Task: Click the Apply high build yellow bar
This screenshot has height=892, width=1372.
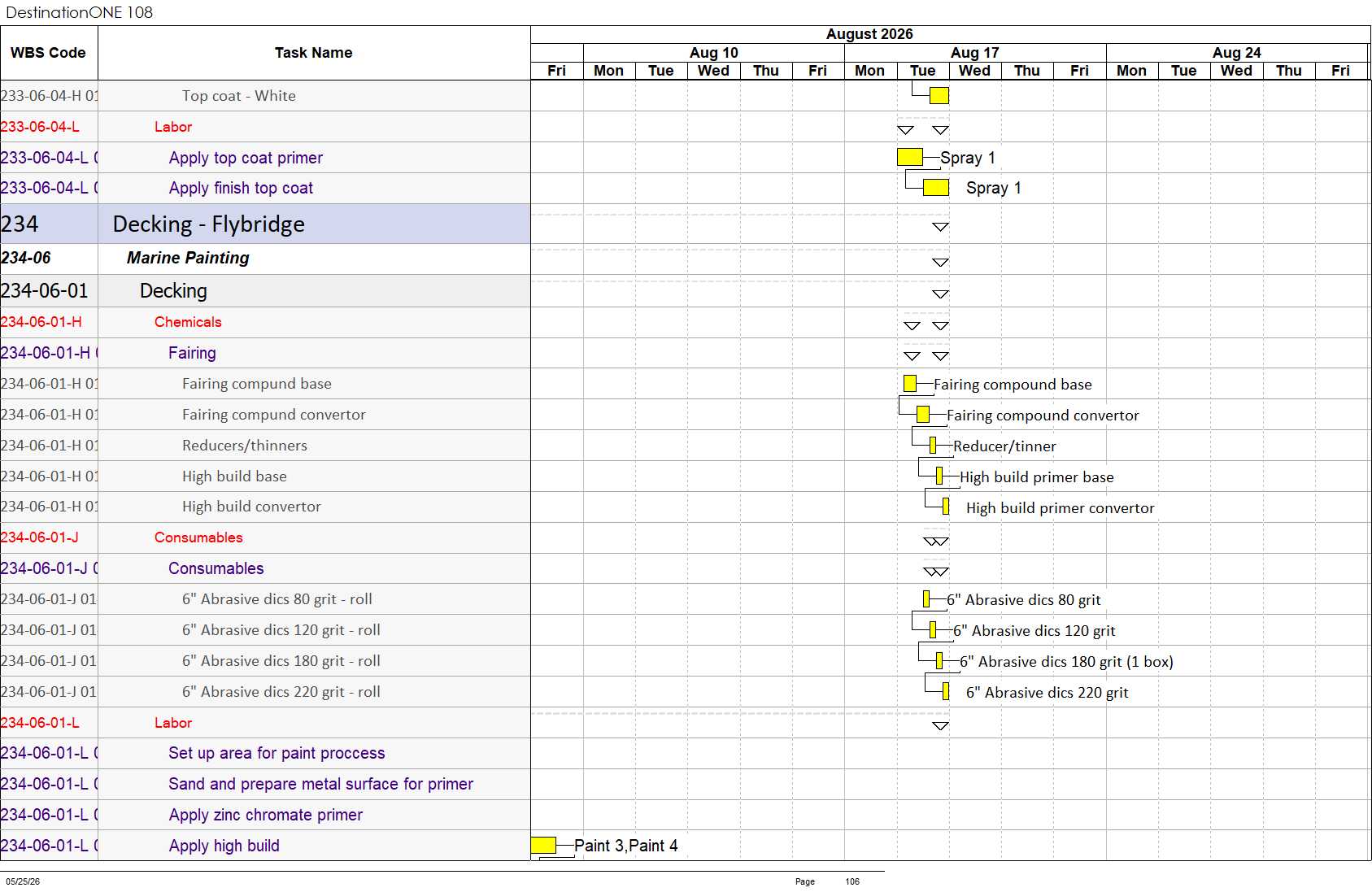Action: 543,846
